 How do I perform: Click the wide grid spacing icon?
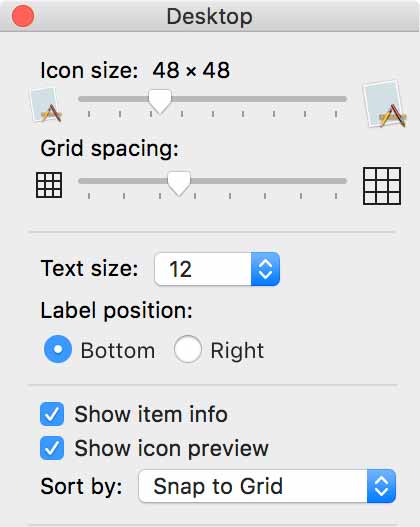click(x=382, y=186)
